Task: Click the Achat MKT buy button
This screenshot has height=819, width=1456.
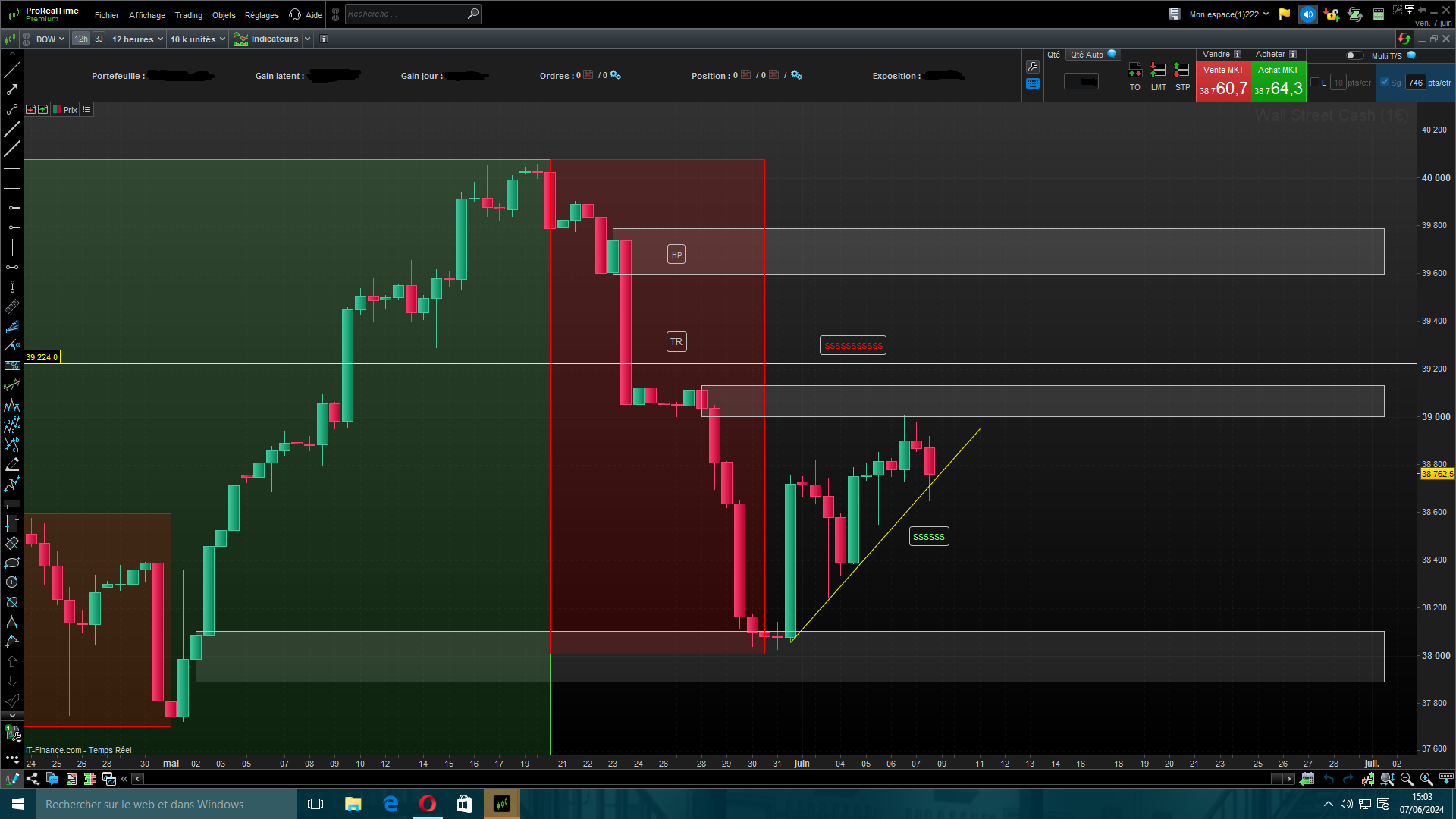Action: point(1278,82)
